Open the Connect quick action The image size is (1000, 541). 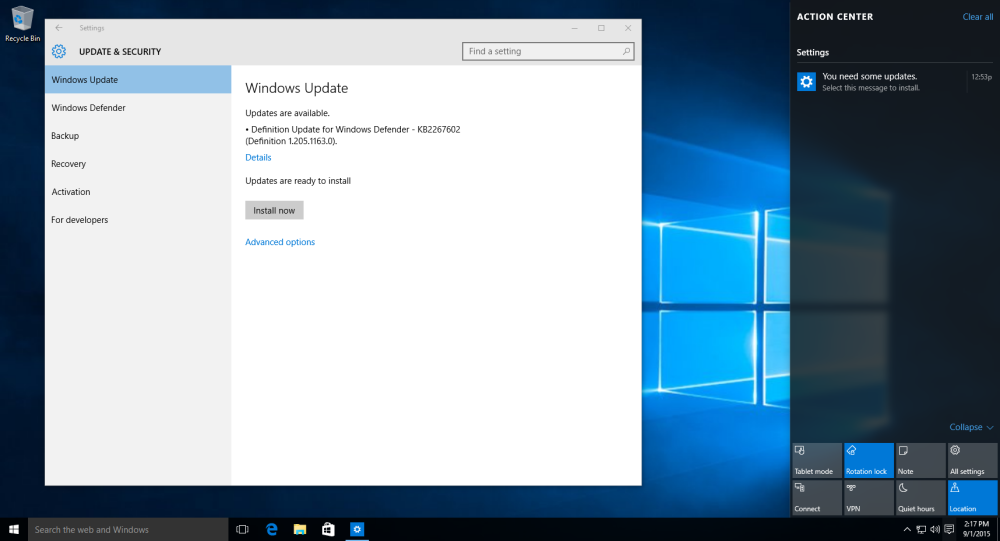click(x=817, y=498)
